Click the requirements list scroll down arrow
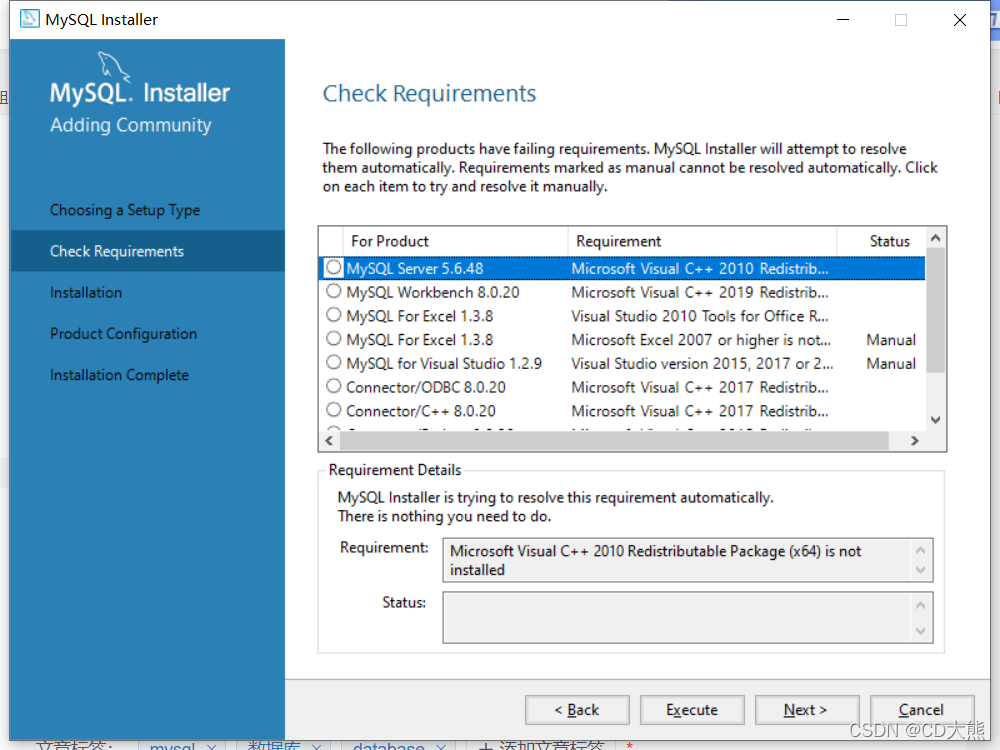 pyautogui.click(x=936, y=420)
